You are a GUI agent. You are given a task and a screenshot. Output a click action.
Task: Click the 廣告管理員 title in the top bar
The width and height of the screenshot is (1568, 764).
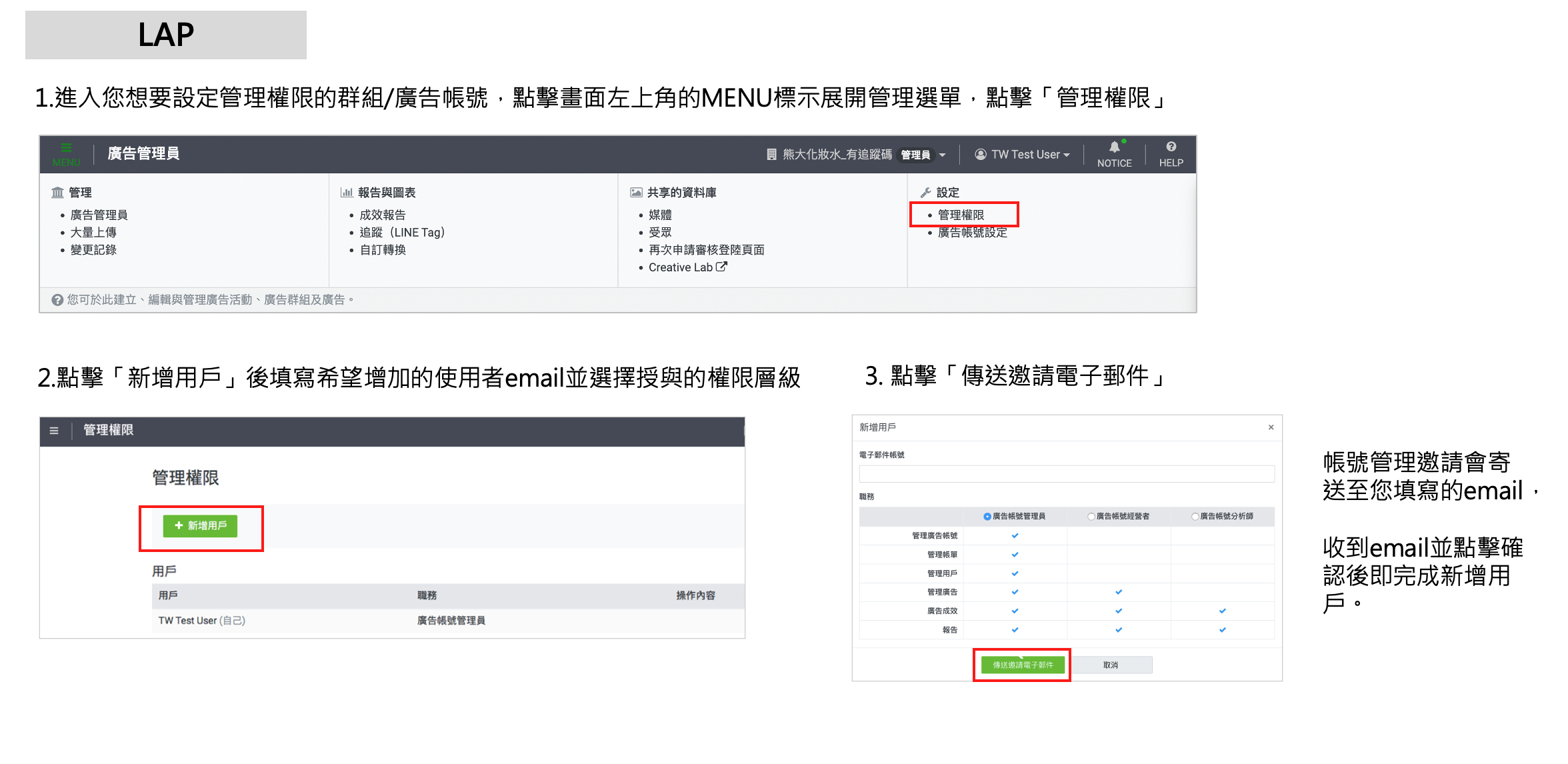pyautogui.click(x=143, y=153)
